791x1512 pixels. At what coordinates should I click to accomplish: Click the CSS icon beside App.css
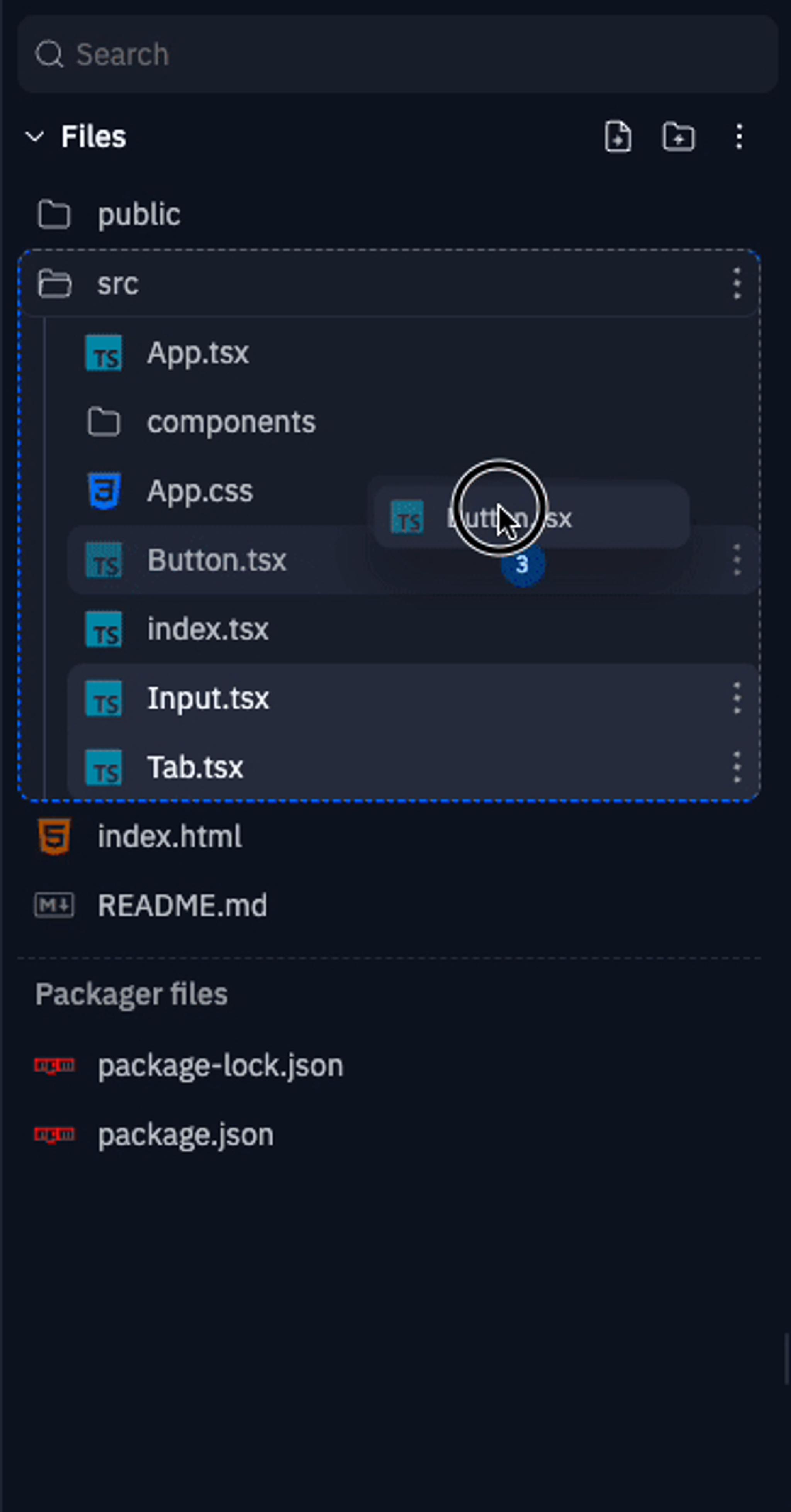point(104,491)
